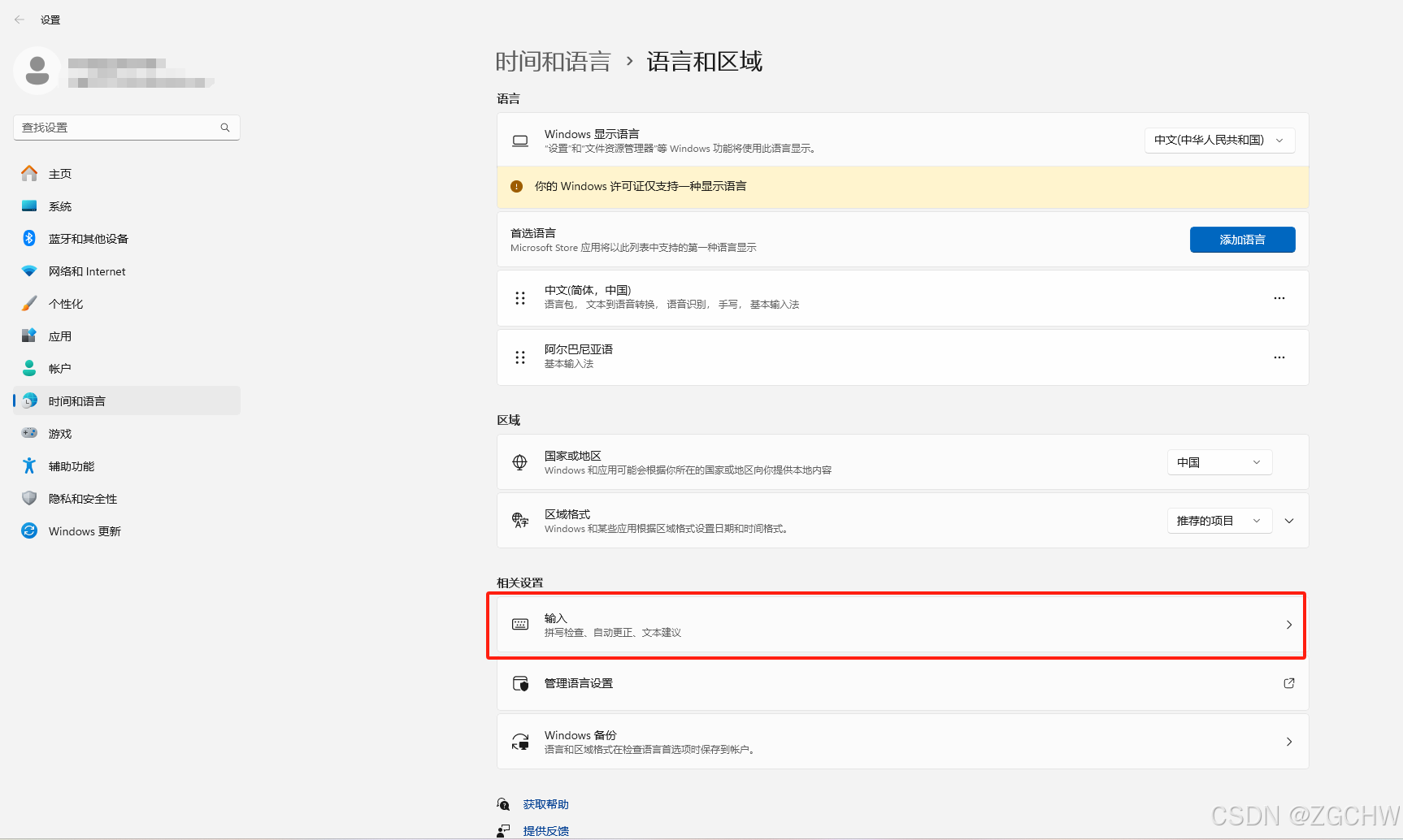Click the warning icon in license notice
This screenshot has width=1403, height=840.
tap(516, 186)
